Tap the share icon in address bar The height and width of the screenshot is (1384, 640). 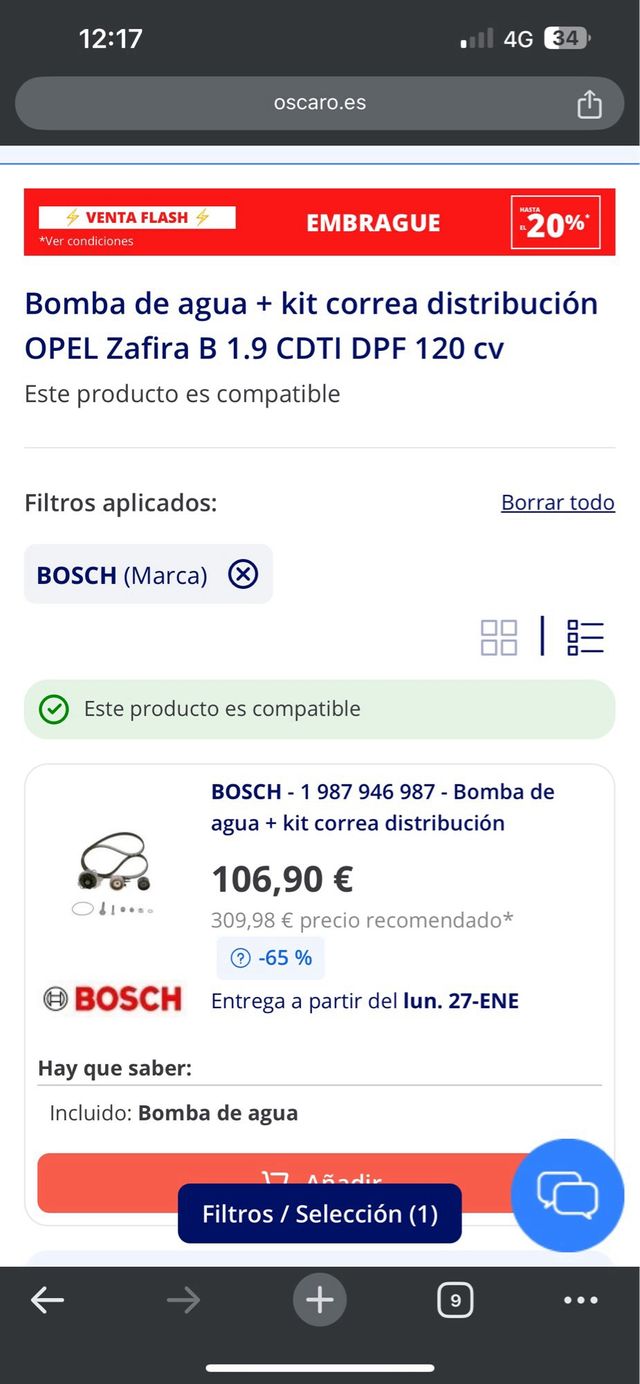(x=590, y=102)
